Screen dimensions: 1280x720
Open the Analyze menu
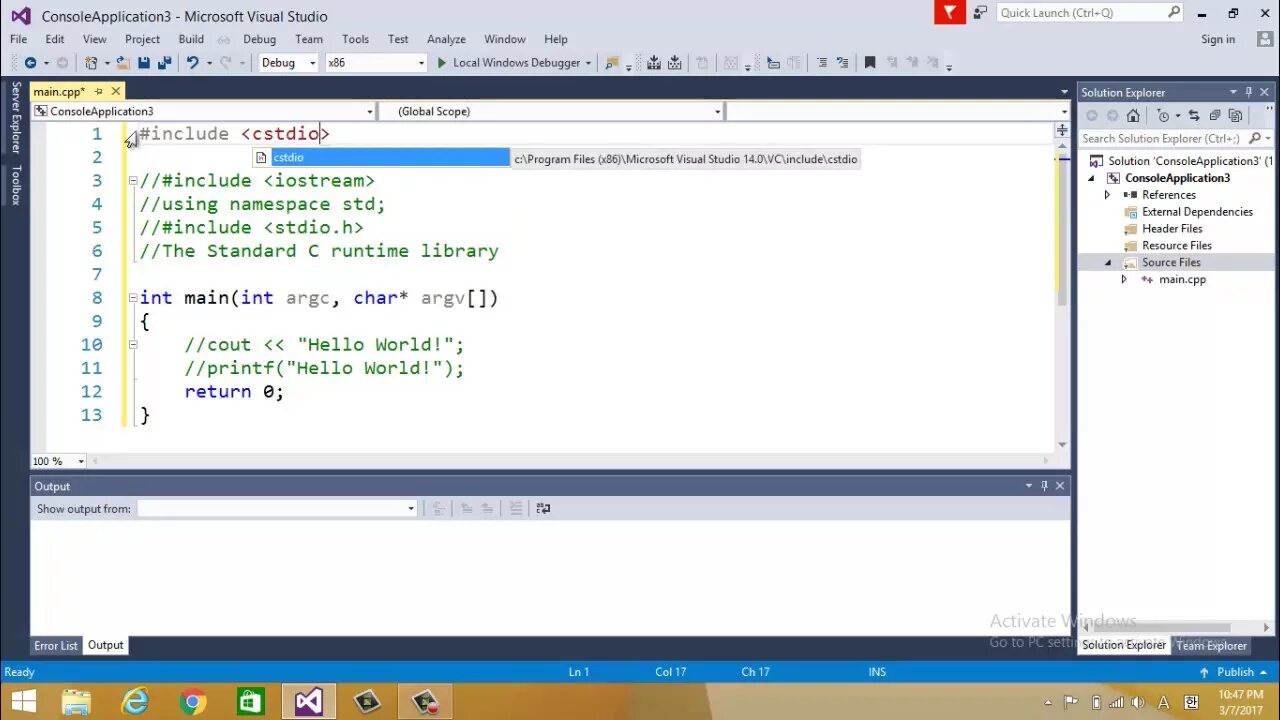point(446,39)
